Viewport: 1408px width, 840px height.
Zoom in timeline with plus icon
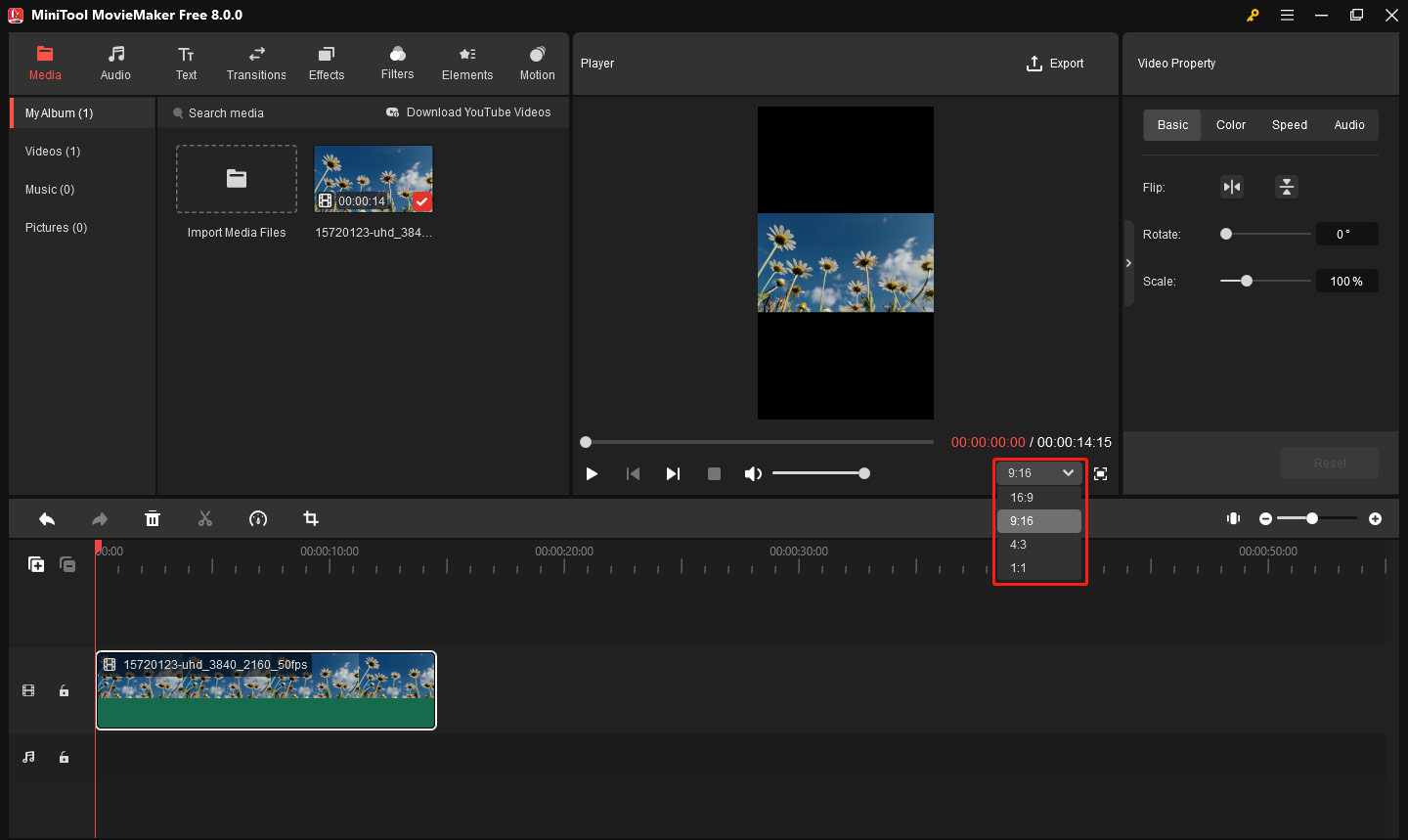coord(1376,519)
